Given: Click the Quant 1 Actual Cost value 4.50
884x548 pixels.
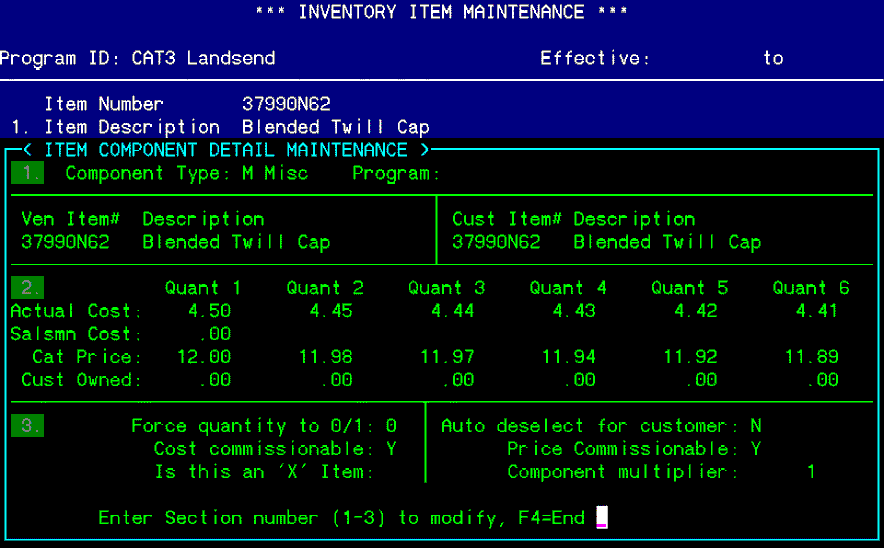Looking at the screenshot, I should (x=209, y=311).
